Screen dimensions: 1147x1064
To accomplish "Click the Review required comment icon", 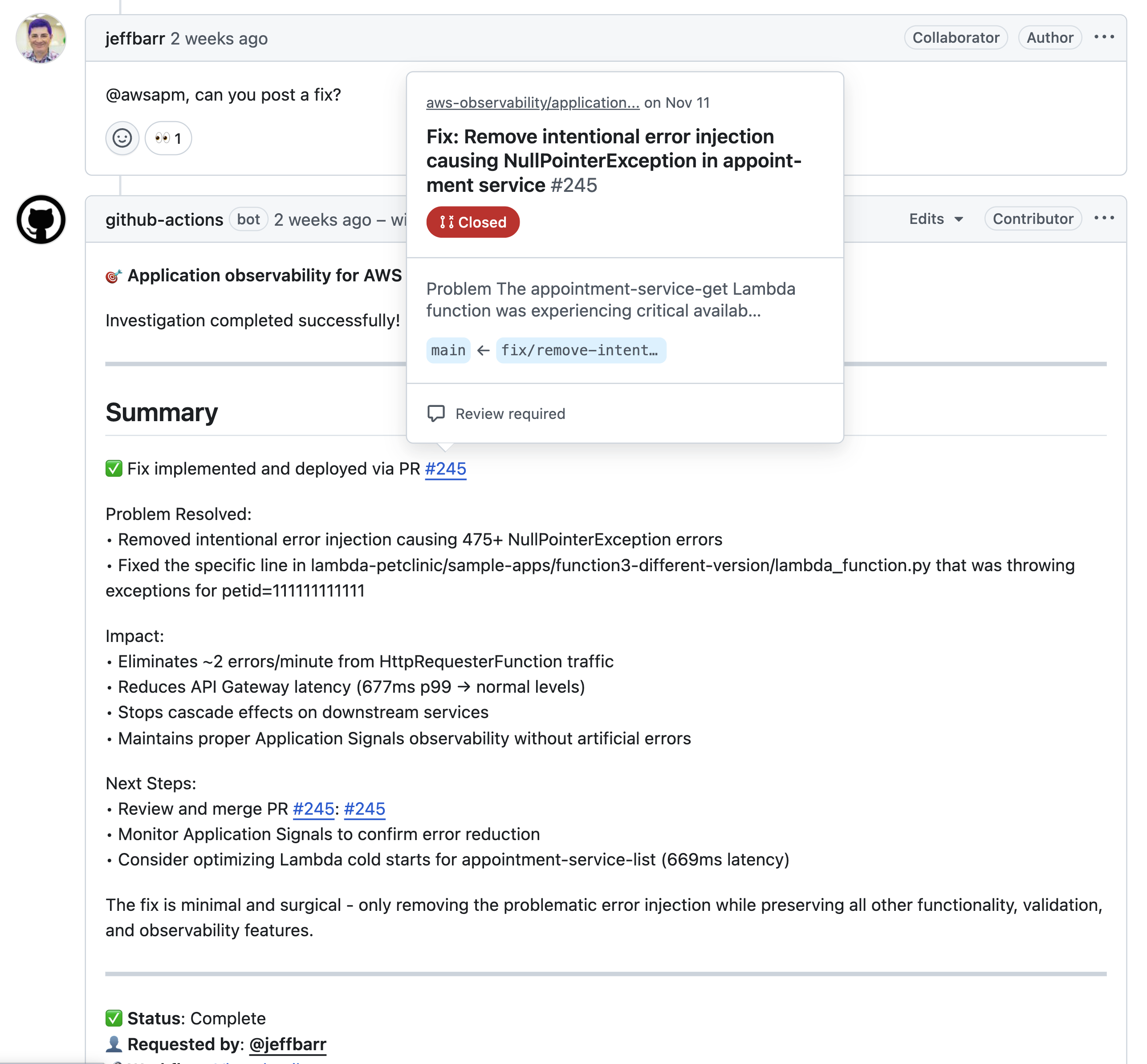I will pos(436,413).
